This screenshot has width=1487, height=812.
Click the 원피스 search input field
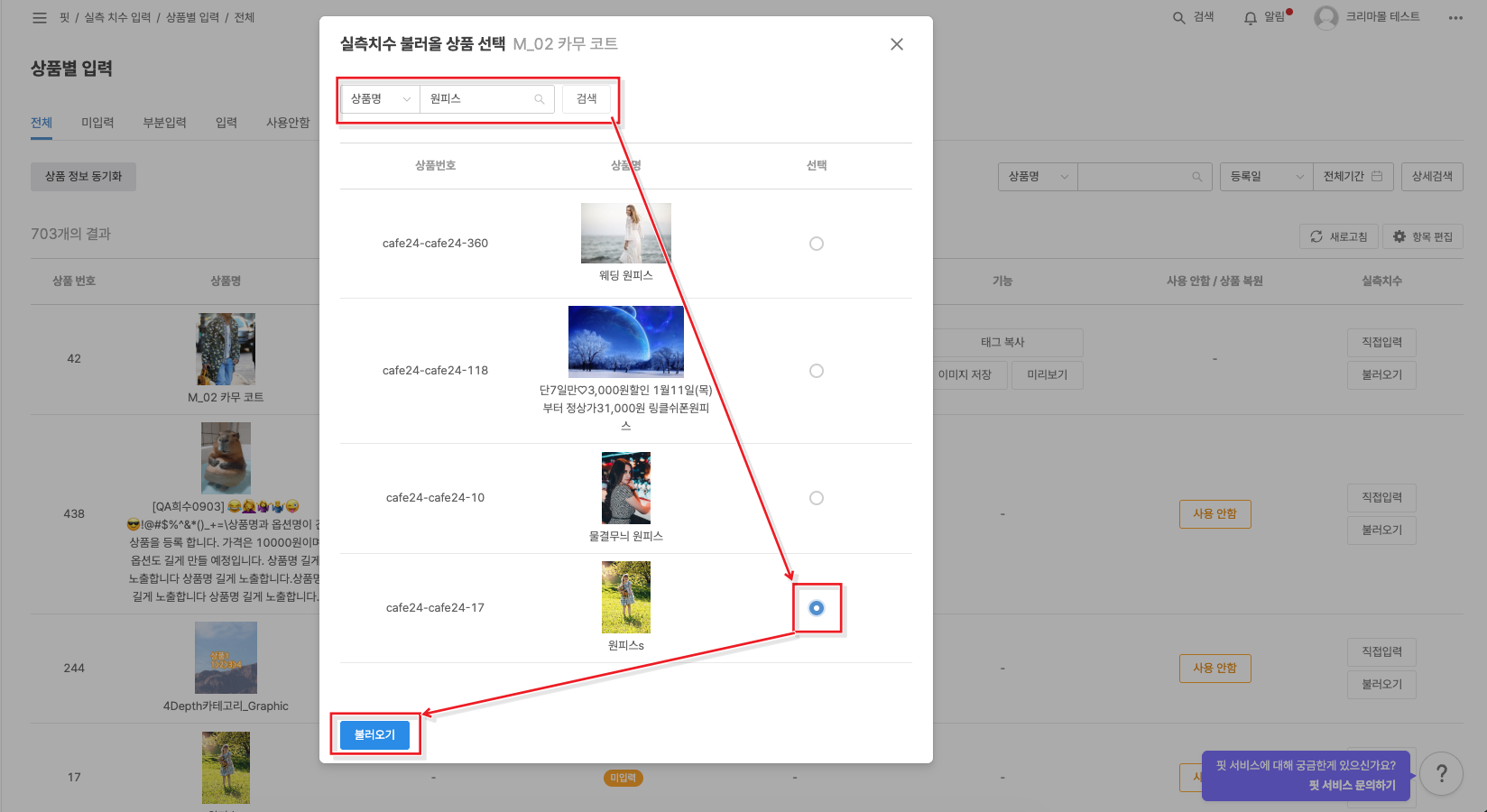[478, 99]
